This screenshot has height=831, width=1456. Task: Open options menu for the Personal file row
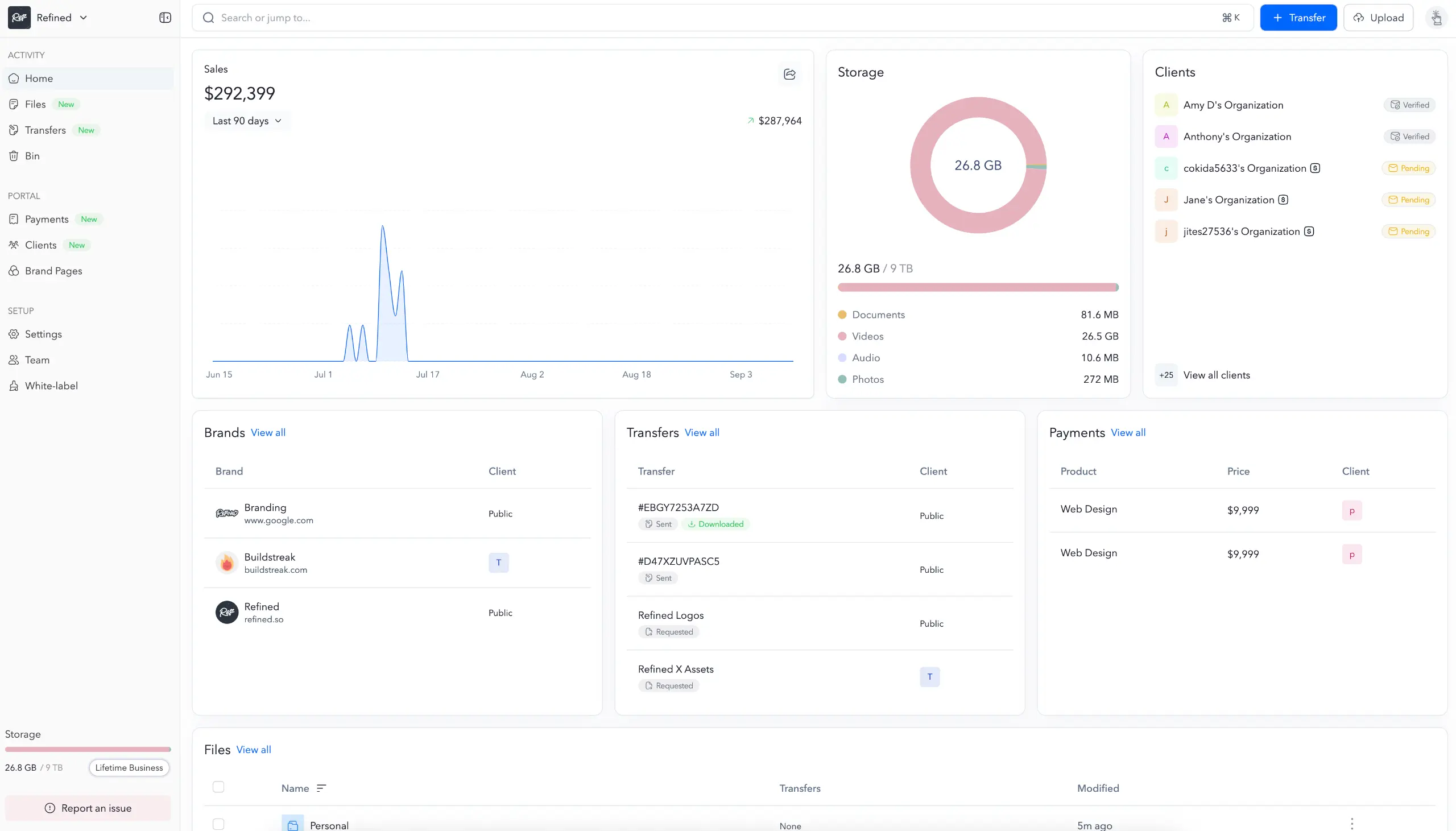[x=1352, y=824]
